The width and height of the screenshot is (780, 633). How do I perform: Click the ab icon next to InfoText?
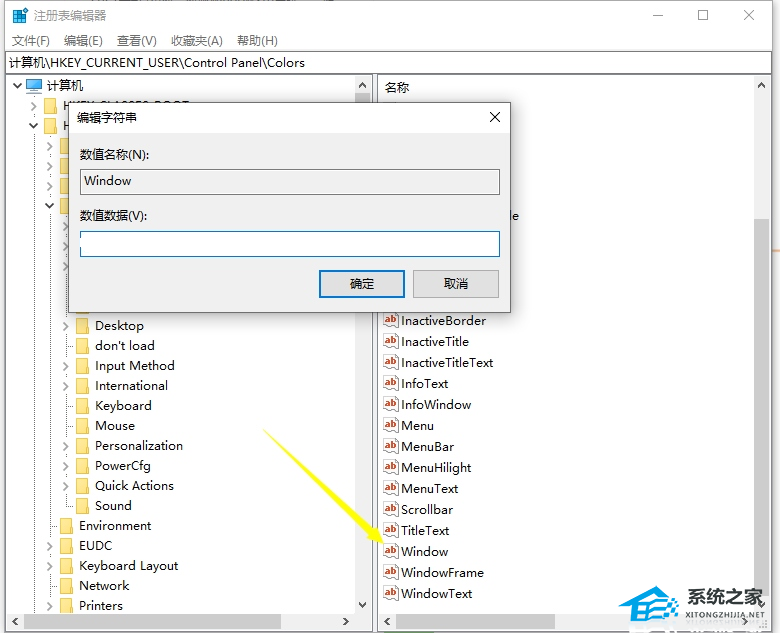click(x=391, y=383)
